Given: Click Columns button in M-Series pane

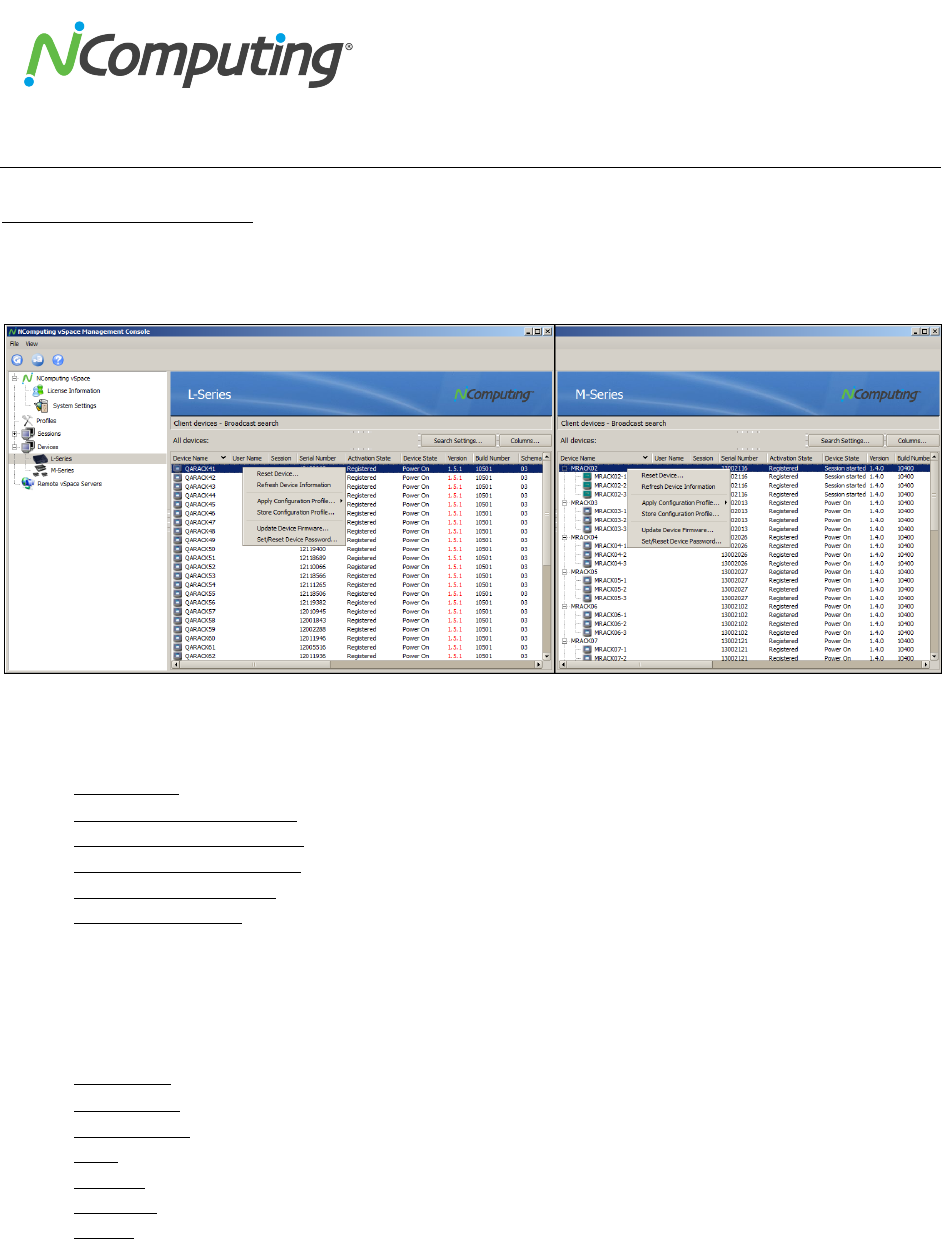Looking at the screenshot, I should pos(912,440).
